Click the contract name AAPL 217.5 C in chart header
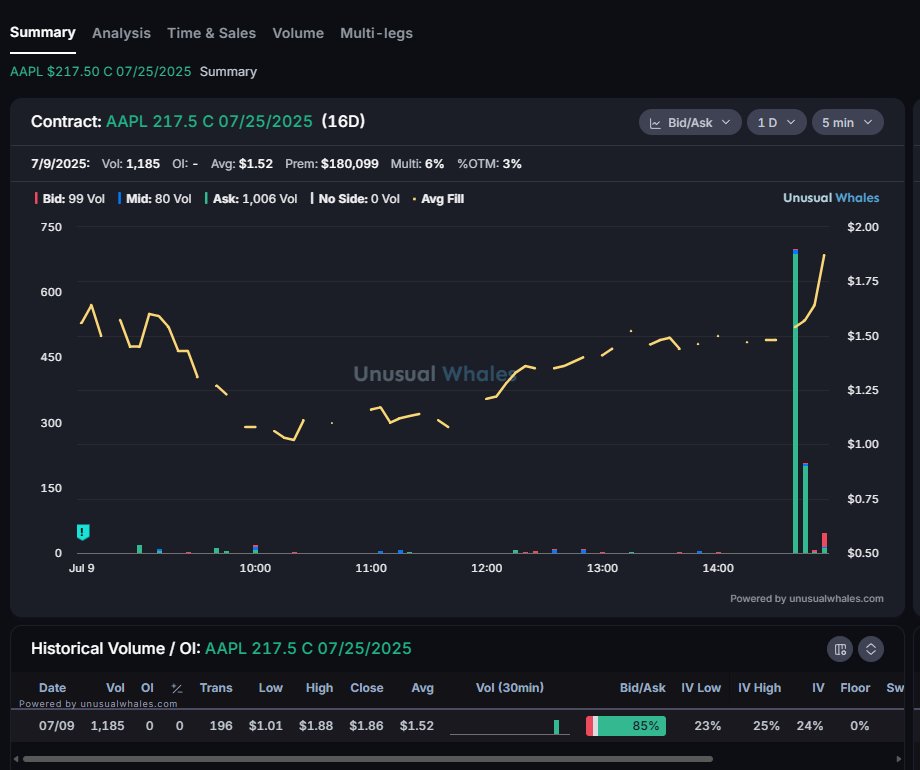The height and width of the screenshot is (770, 920). click(209, 121)
